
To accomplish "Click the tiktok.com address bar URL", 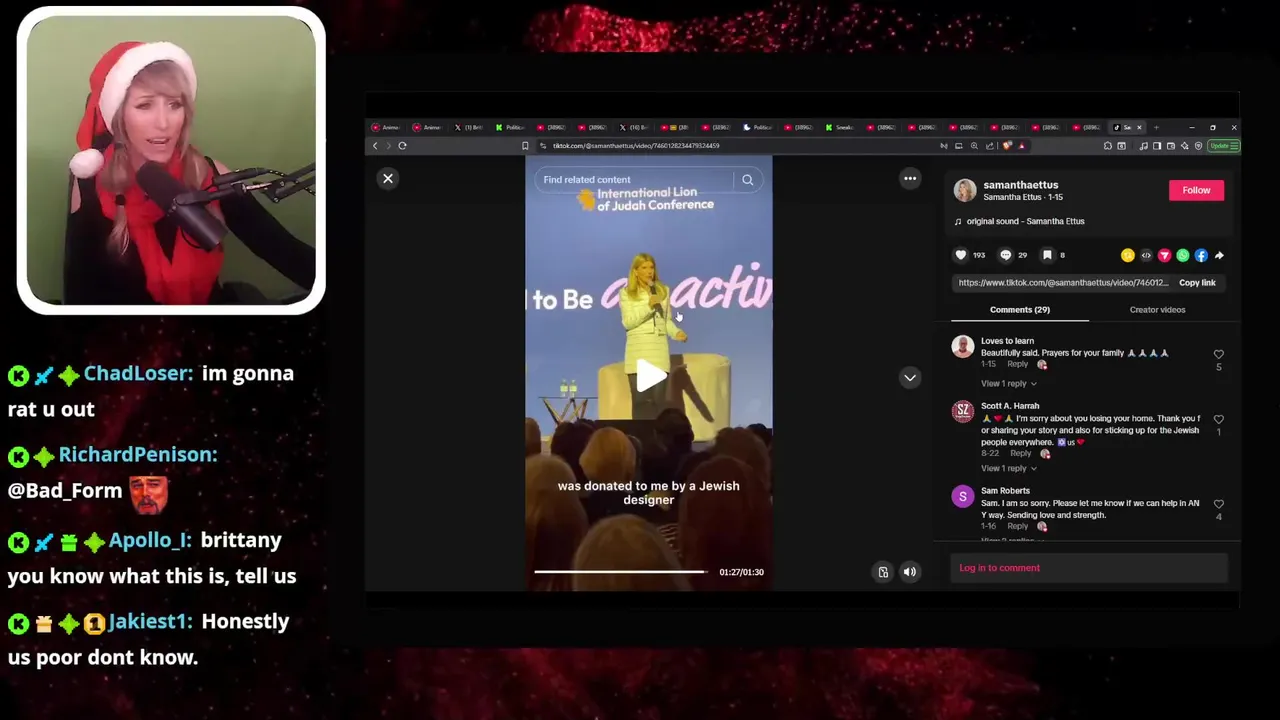I will click(636, 146).
